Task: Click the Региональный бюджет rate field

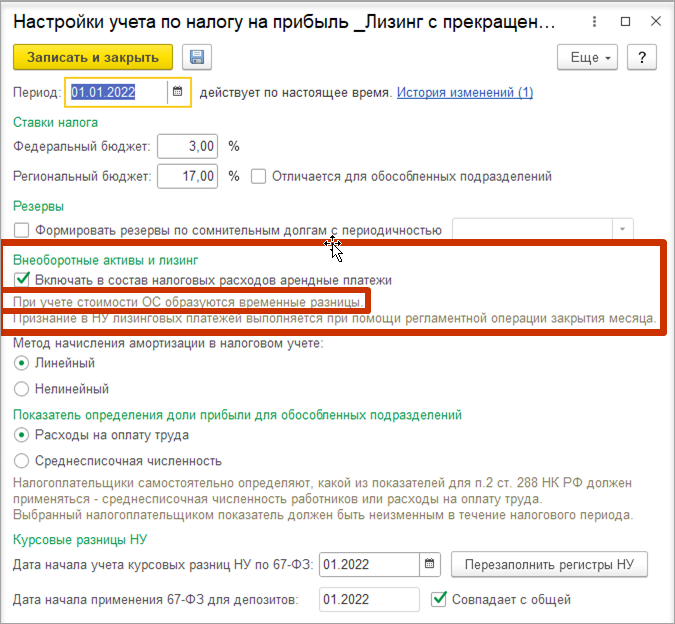Action: [187, 176]
